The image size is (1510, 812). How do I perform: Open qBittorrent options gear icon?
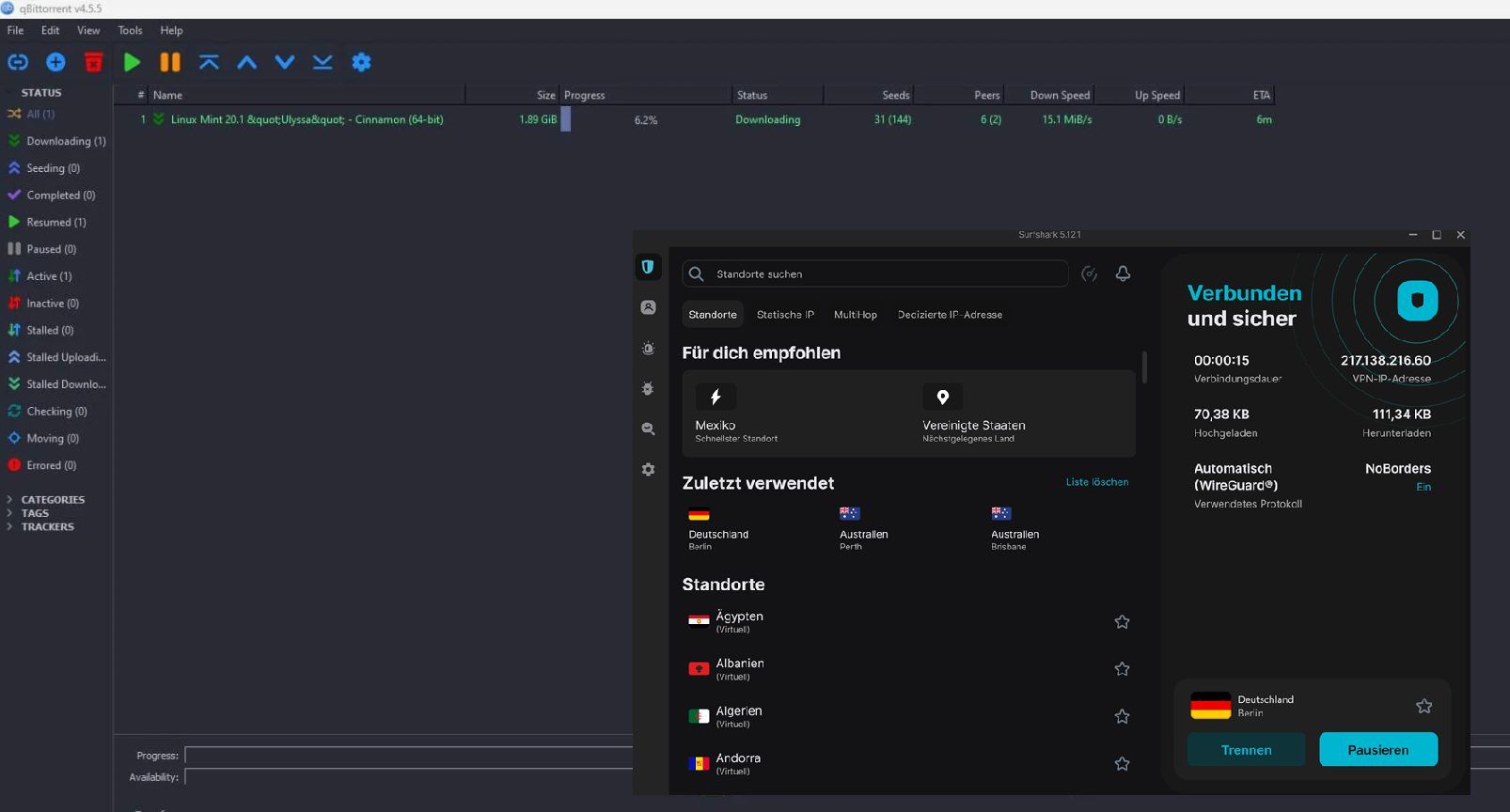tap(361, 62)
